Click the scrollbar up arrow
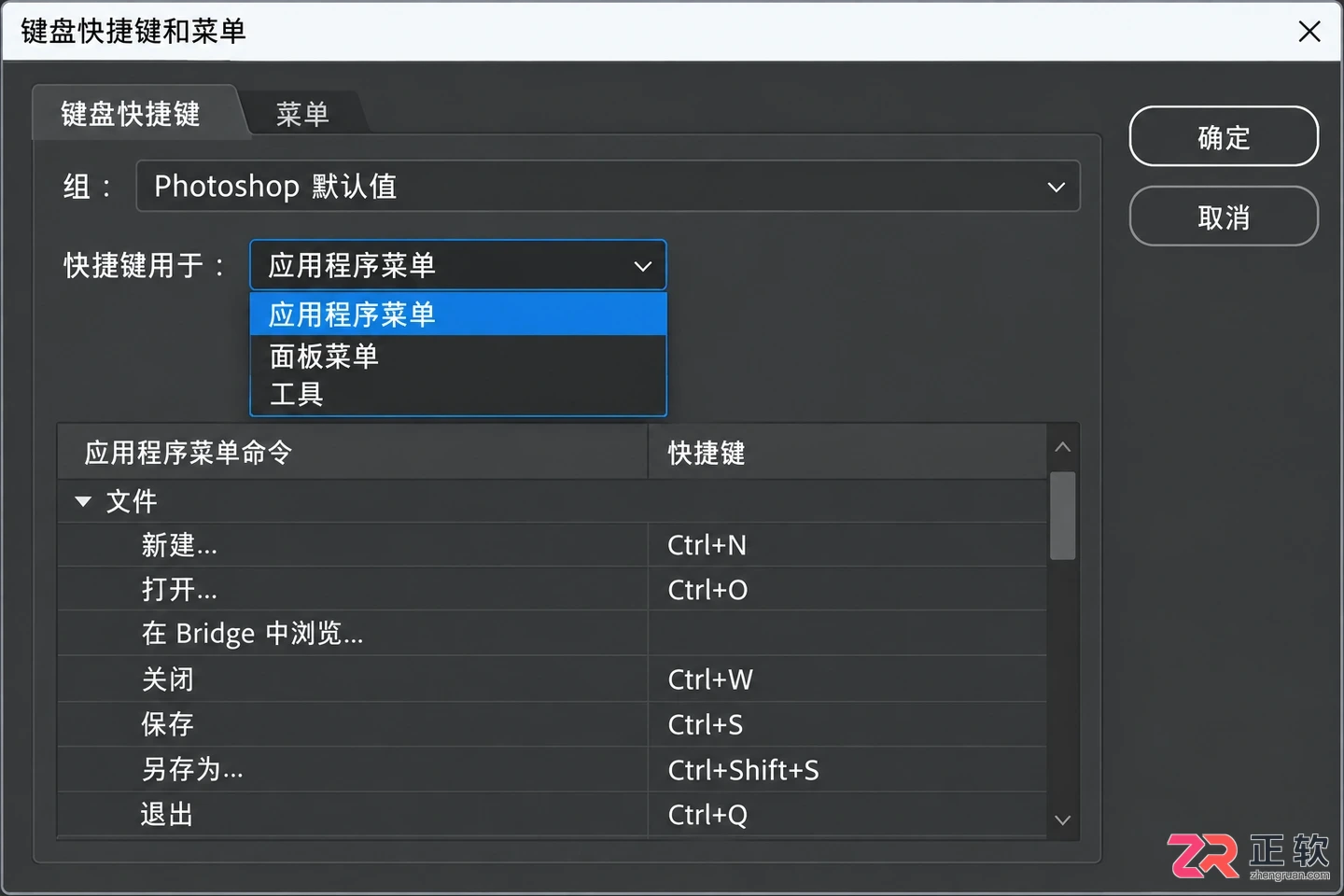Screen dimensions: 1344x896 coord(1062,447)
